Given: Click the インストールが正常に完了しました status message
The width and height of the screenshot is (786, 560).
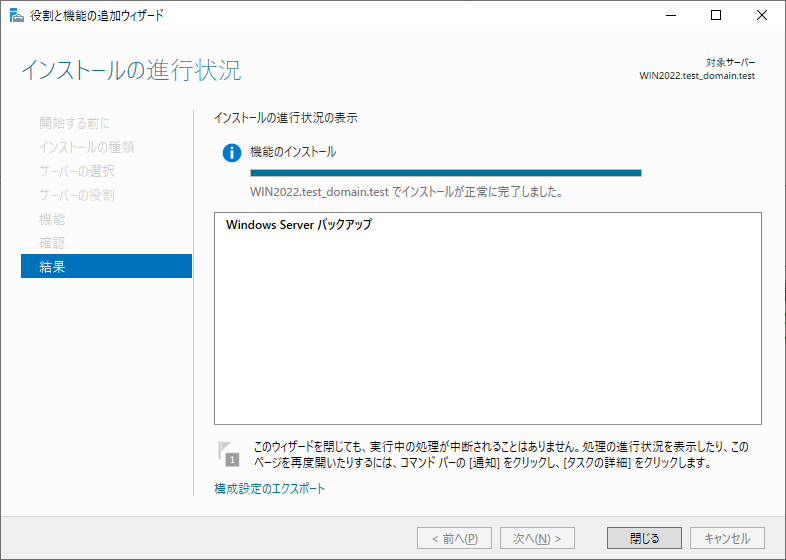Looking at the screenshot, I should pos(406,192).
